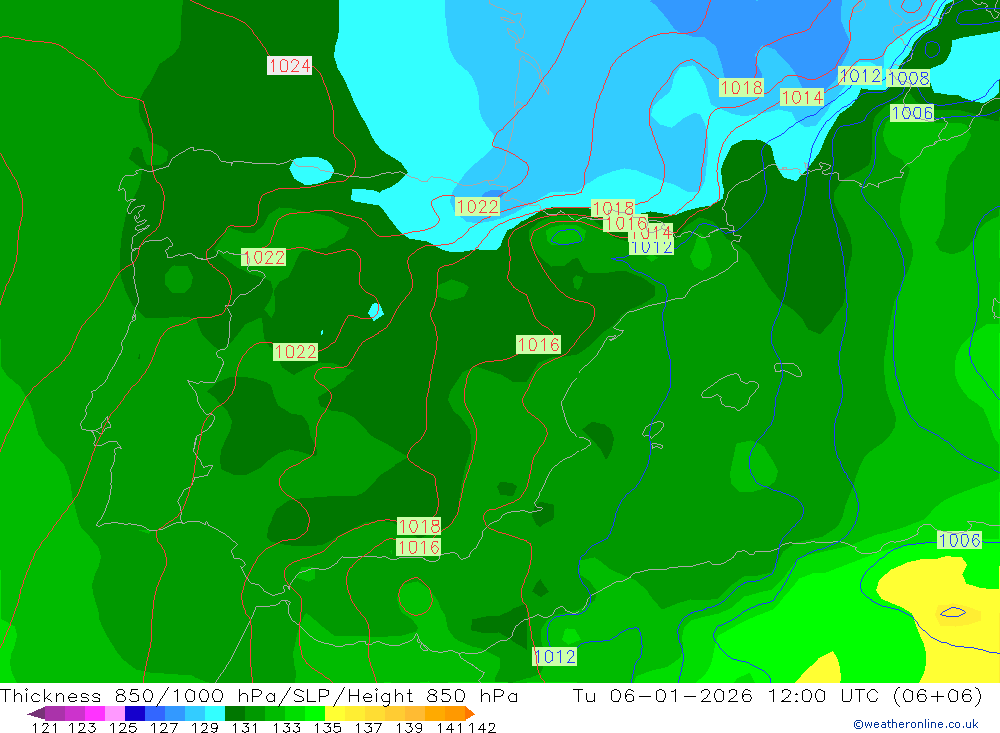Click the 1022 label beside the cyan area
Viewport: 1000px width, 733px height.
click(x=477, y=207)
